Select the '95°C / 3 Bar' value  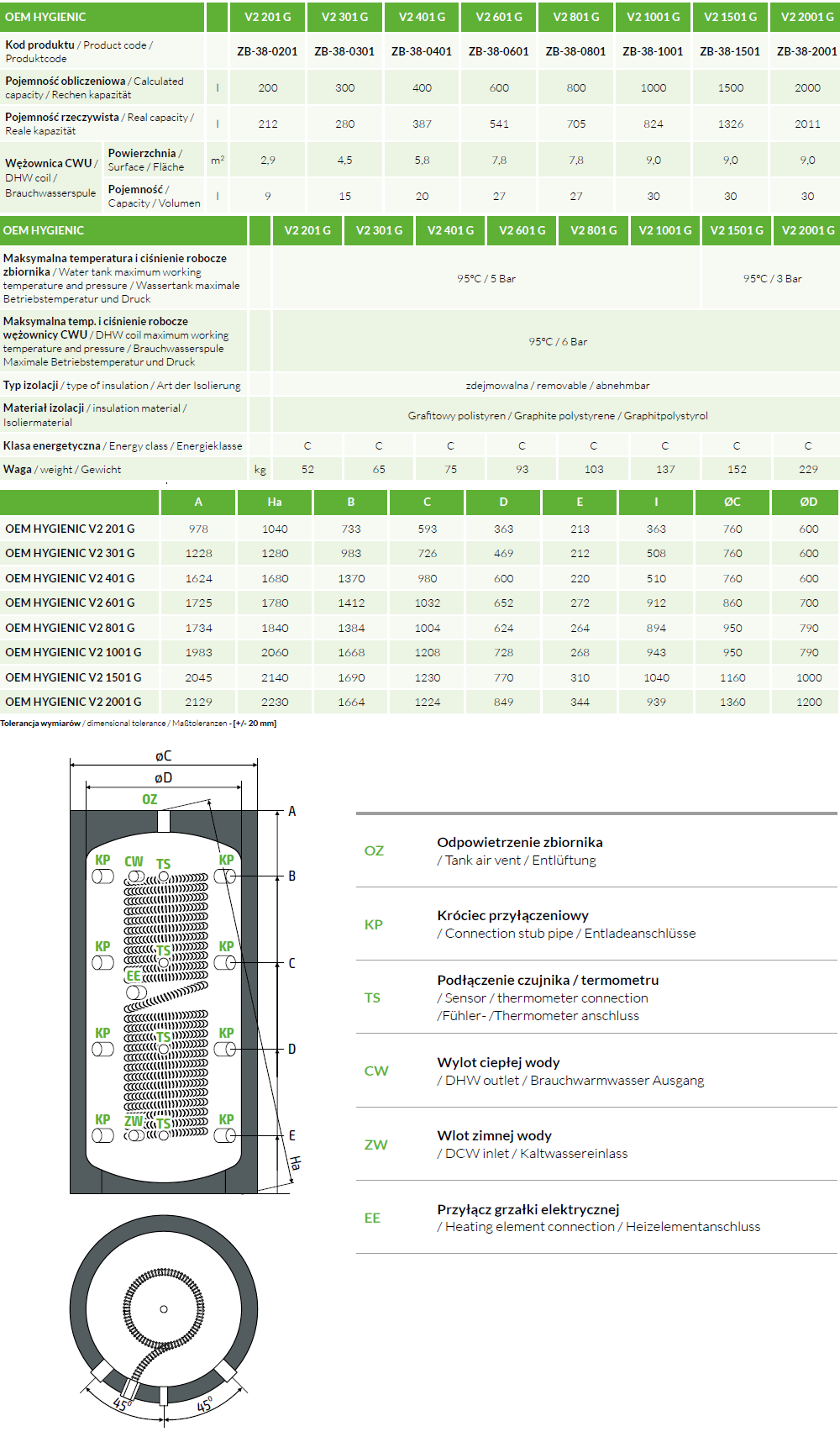click(773, 279)
